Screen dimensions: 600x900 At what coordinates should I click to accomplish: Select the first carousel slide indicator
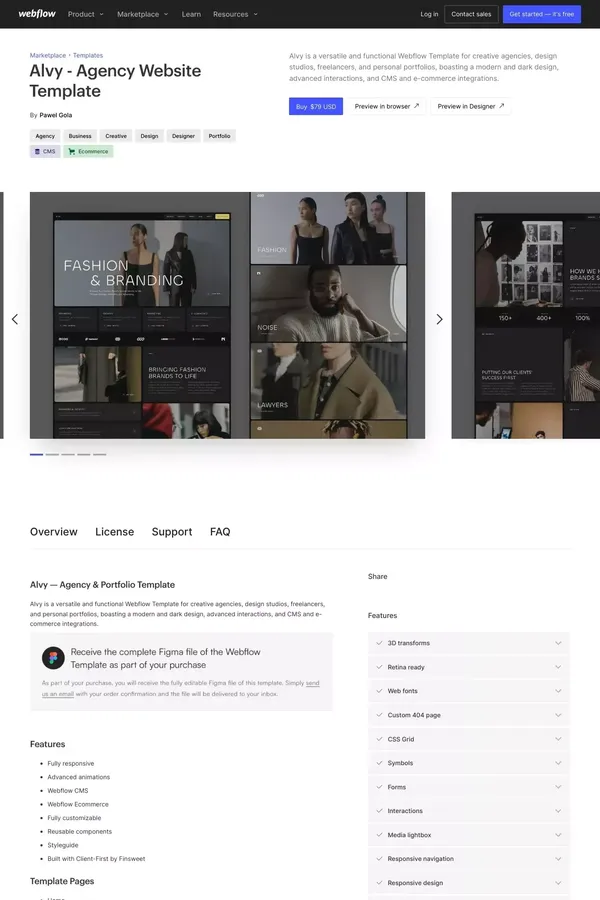36,454
